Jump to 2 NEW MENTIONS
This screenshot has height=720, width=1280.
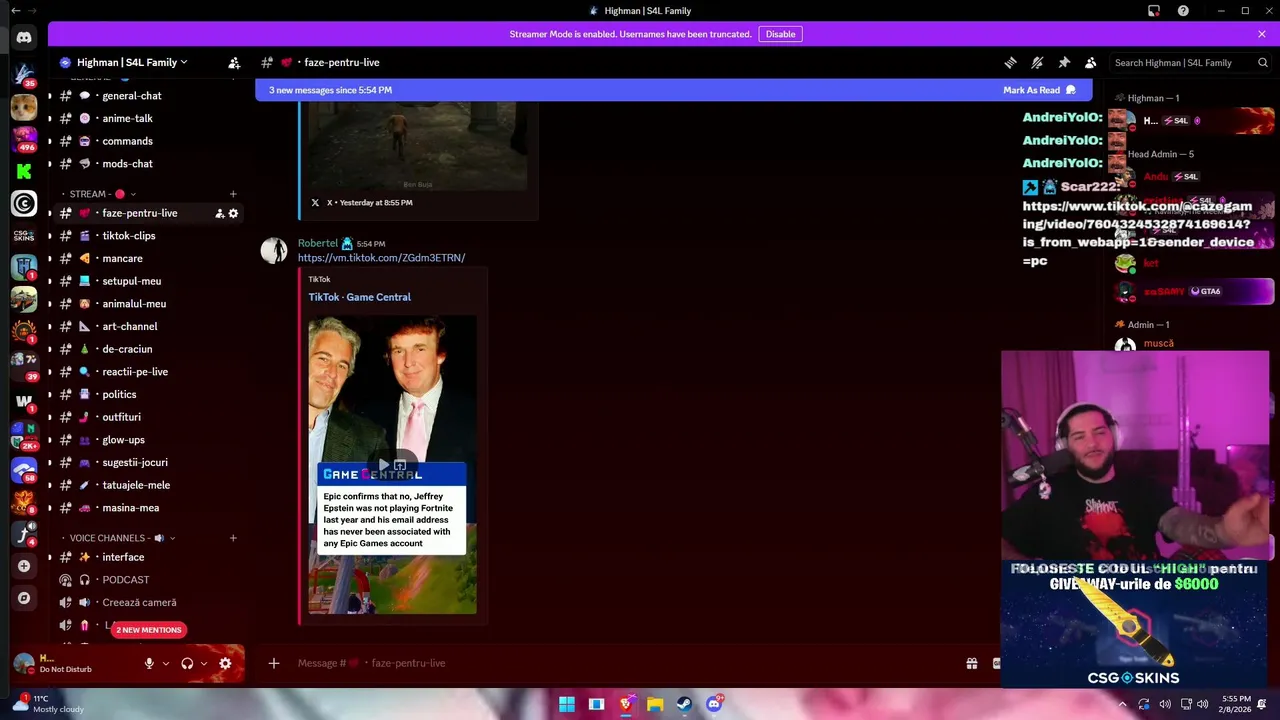point(148,630)
